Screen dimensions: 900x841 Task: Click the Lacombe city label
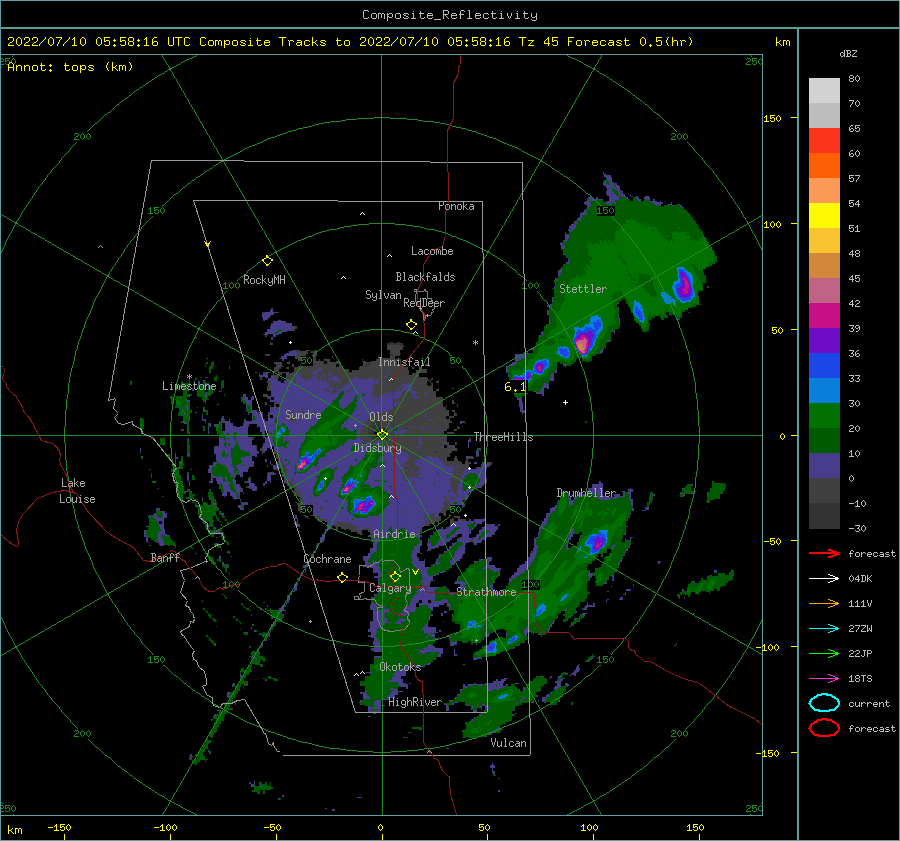point(432,251)
